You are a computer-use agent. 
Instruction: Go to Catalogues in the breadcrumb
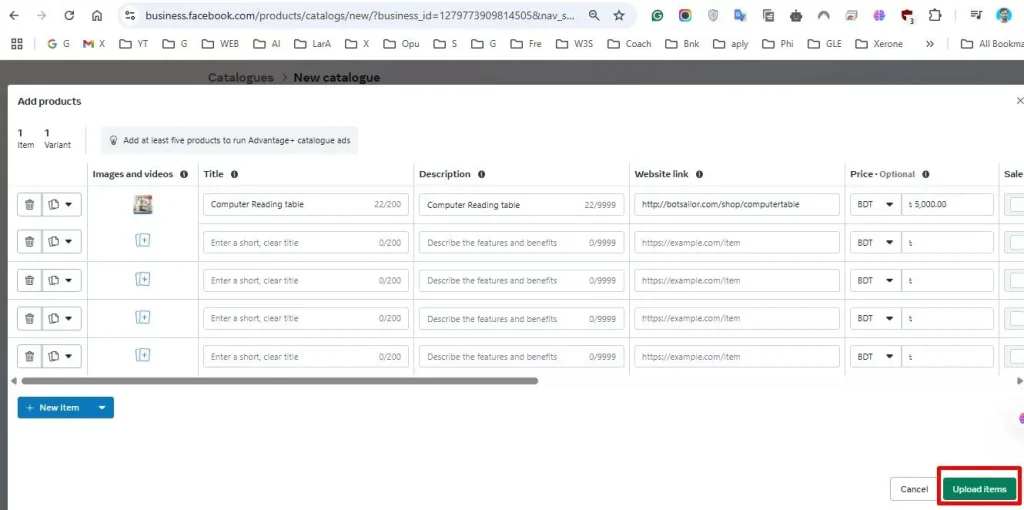coord(240,77)
